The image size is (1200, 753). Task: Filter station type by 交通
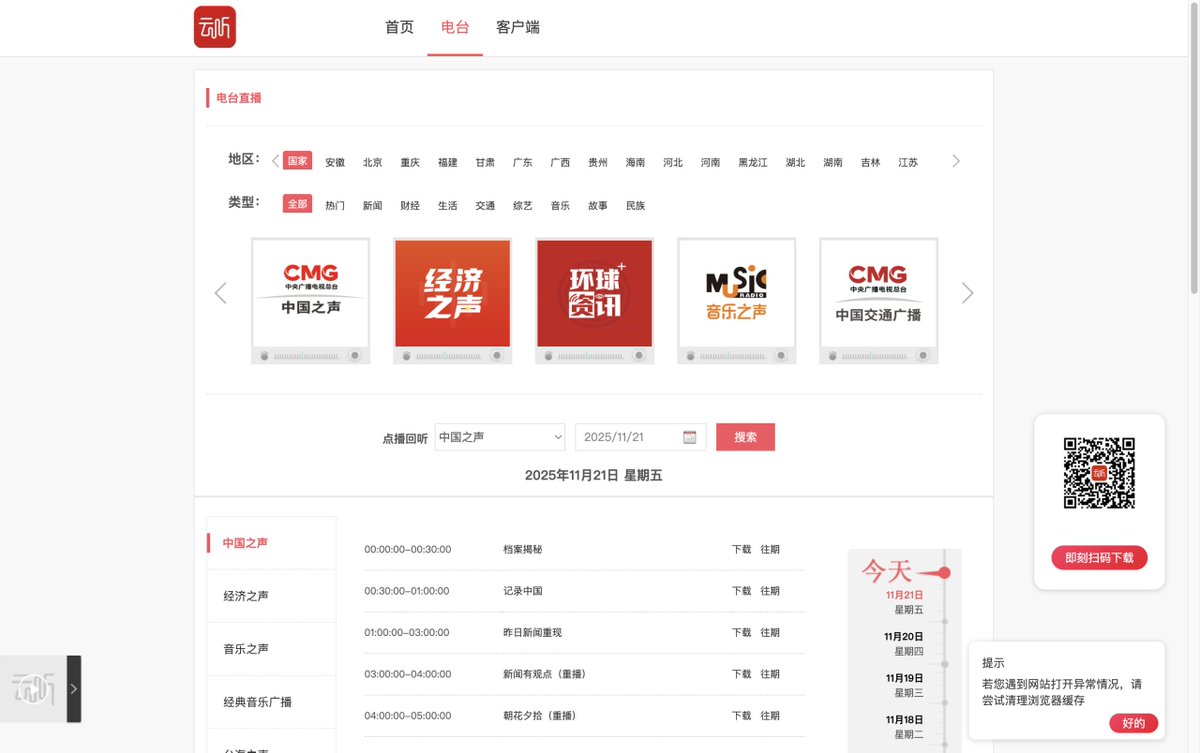coord(485,205)
